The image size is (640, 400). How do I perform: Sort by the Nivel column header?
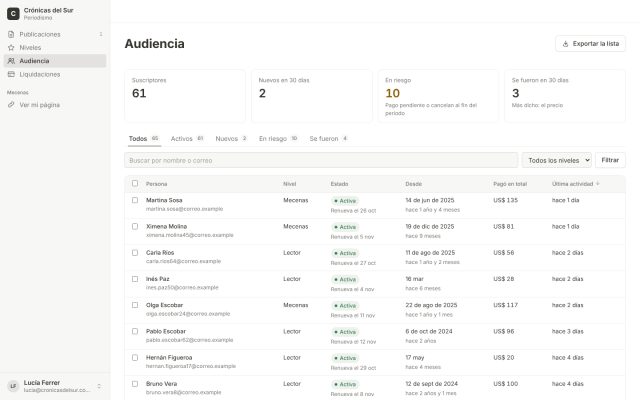289,184
